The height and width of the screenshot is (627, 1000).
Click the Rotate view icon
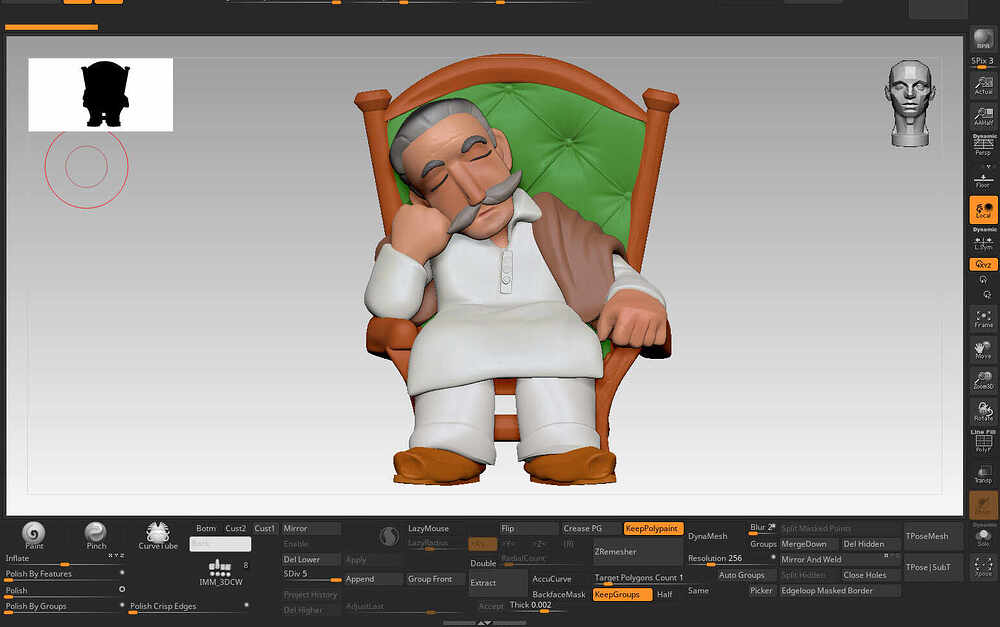(x=983, y=411)
